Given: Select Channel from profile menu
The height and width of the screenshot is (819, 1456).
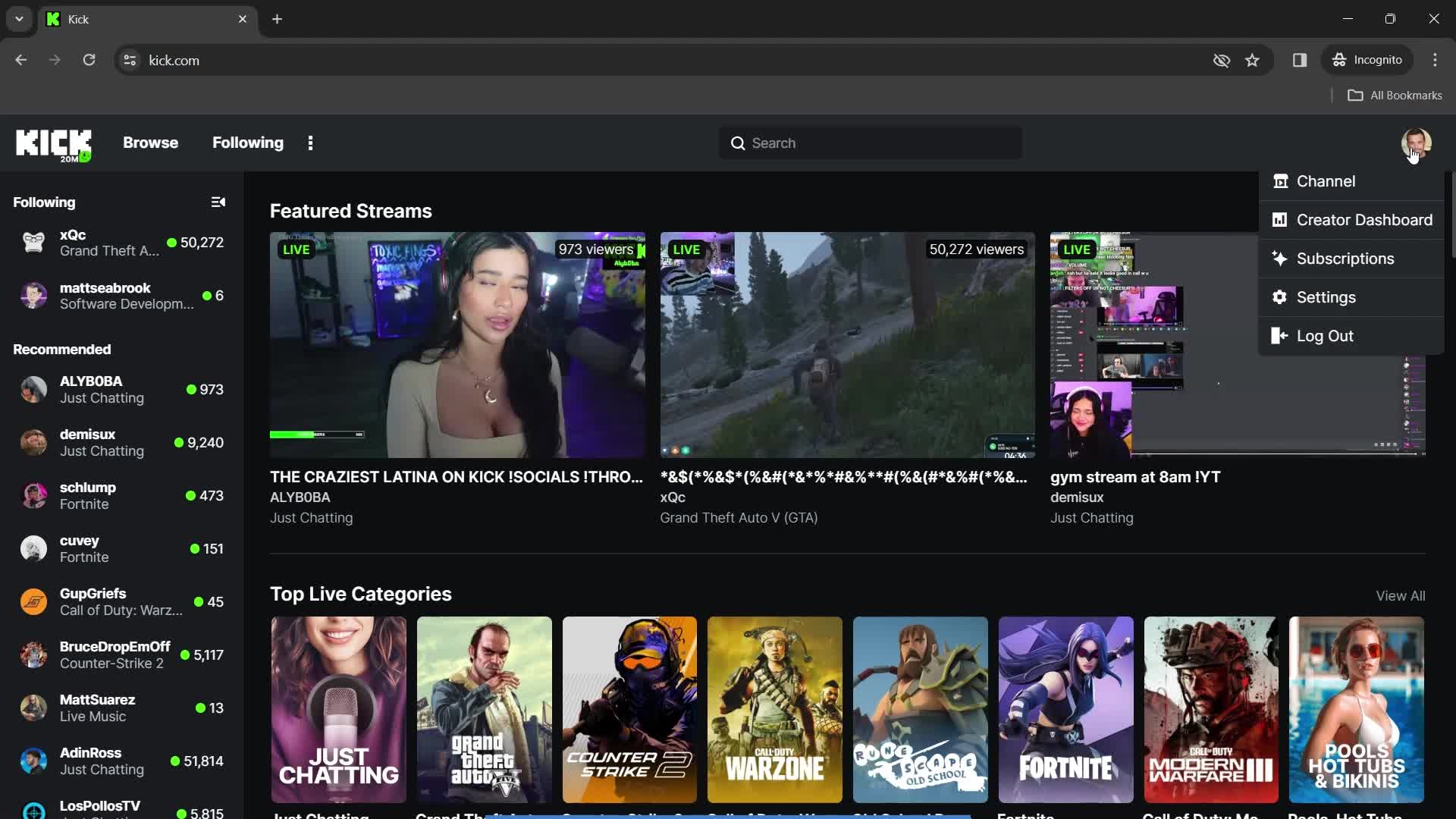Looking at the screenshot, I should click(x=1351, y=181).
